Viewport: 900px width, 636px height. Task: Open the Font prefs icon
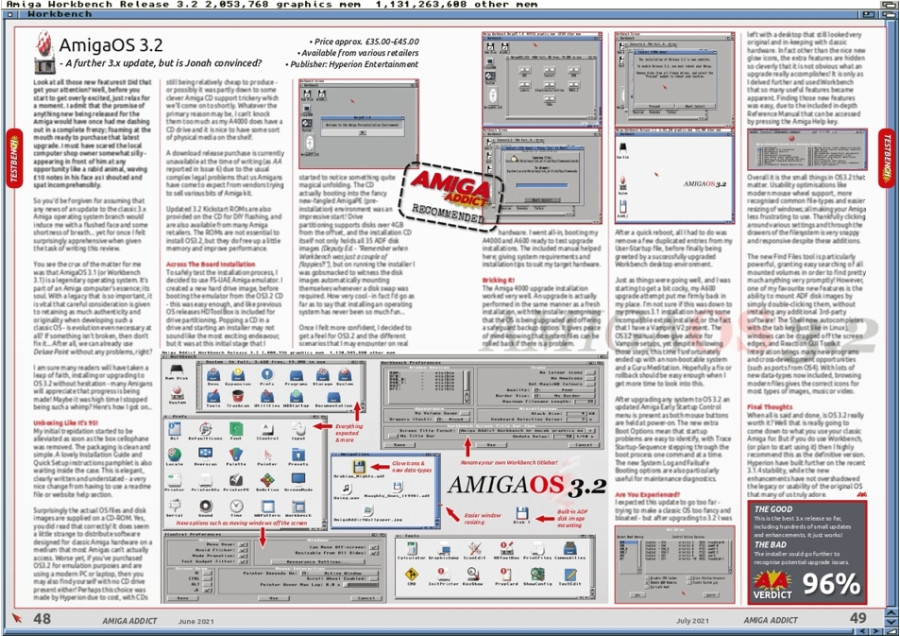236,429
